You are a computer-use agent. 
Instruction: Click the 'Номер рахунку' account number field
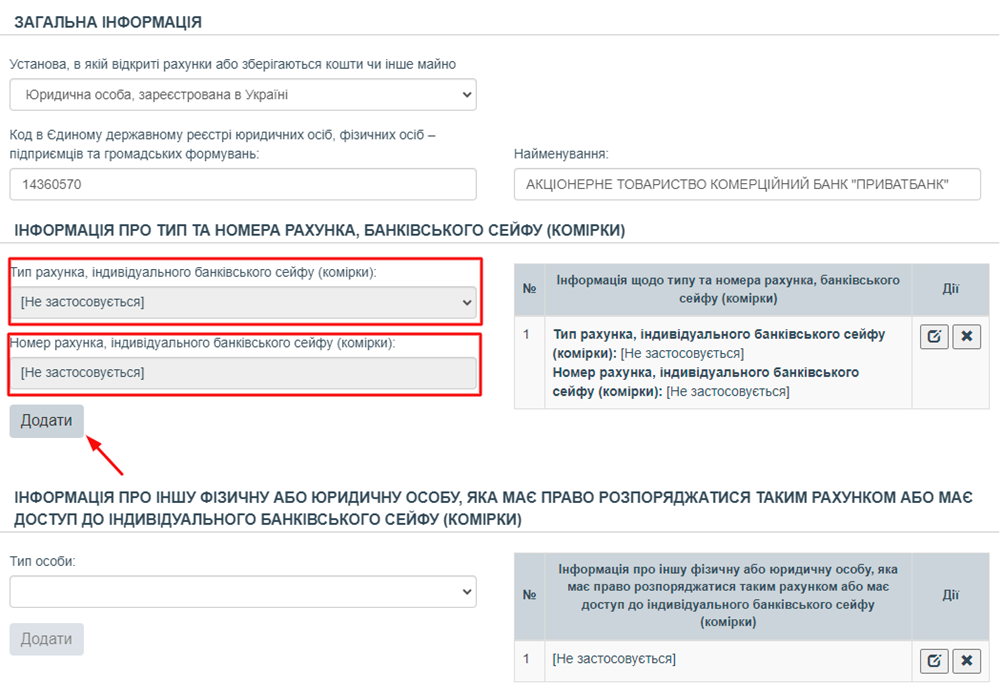coord(243,373)
